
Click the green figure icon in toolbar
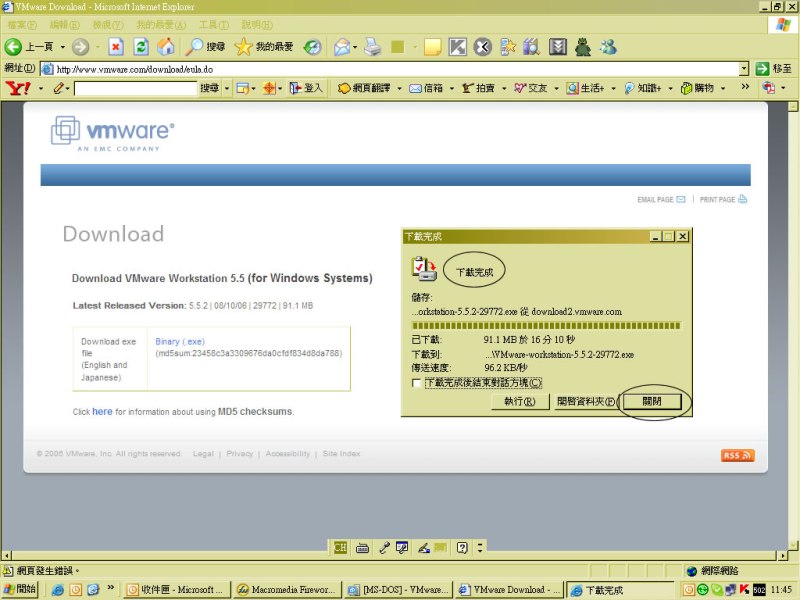click(x=583, y=47)
